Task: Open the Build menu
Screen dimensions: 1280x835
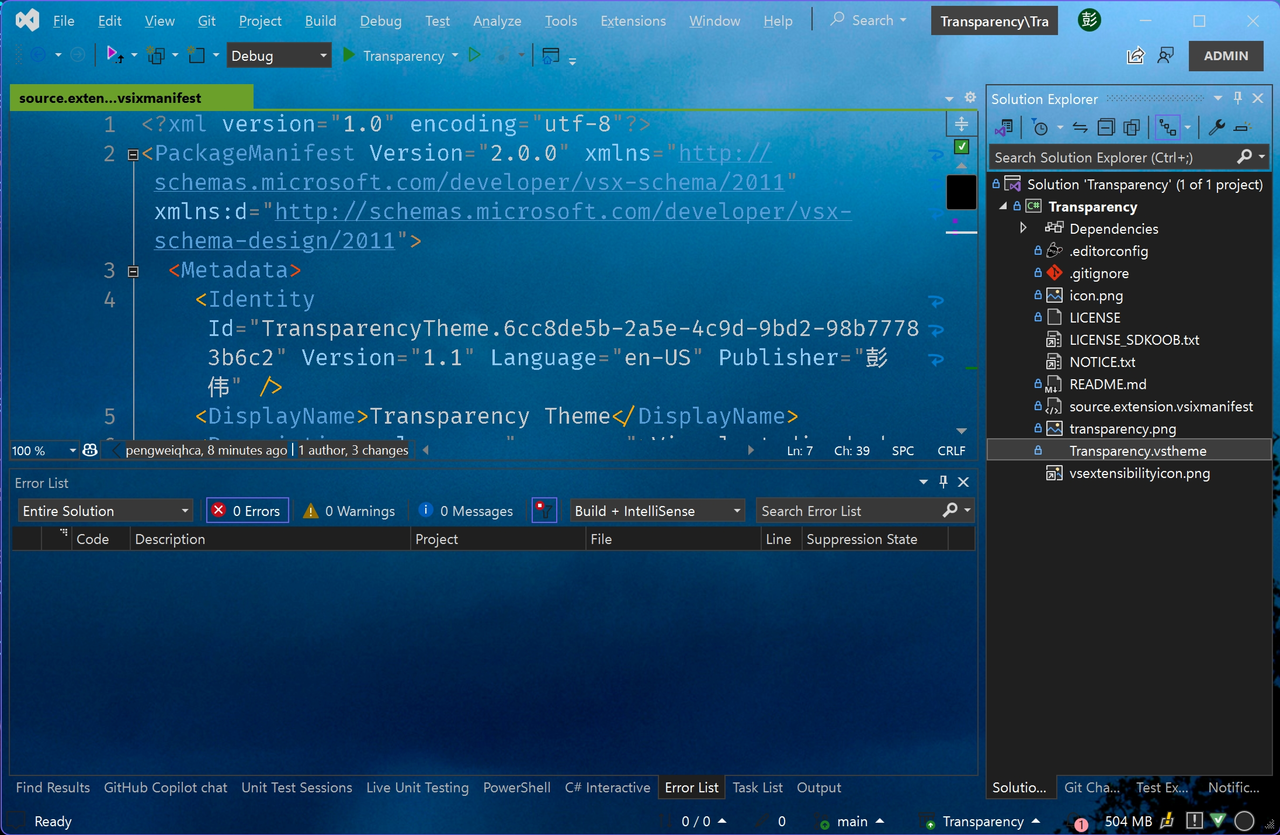Action: click(x=320, y=20)
